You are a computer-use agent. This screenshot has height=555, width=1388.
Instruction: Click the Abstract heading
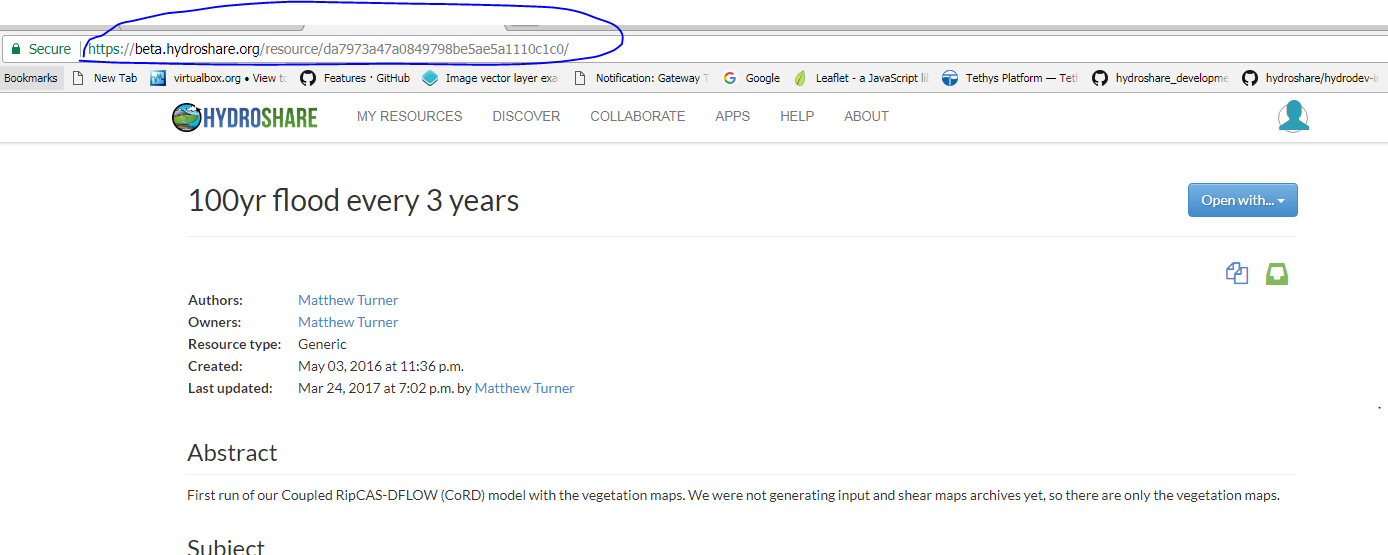[x=232, y=452]
